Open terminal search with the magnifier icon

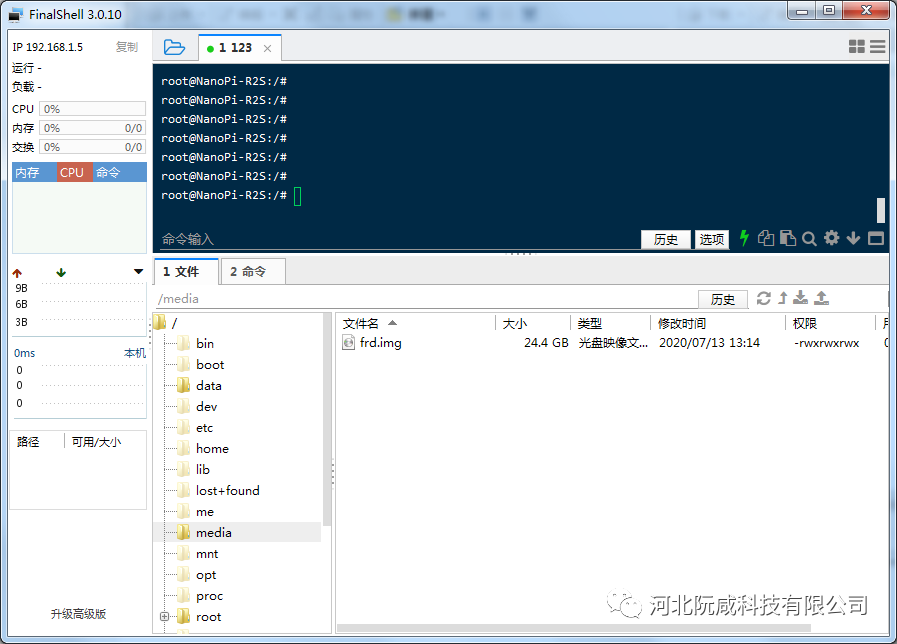[x=809, y=238]
